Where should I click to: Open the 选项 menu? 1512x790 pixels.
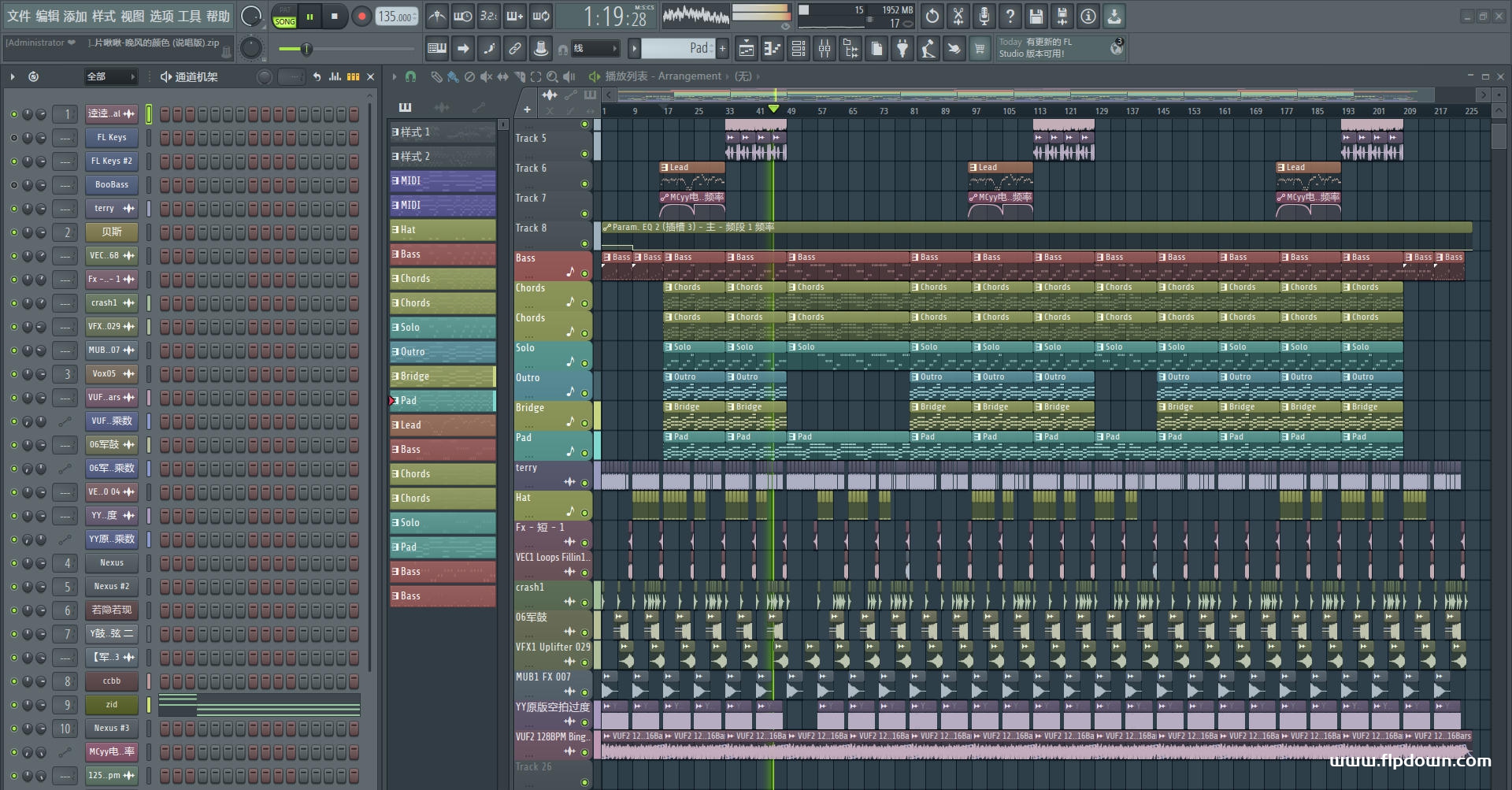coord(161,16)
